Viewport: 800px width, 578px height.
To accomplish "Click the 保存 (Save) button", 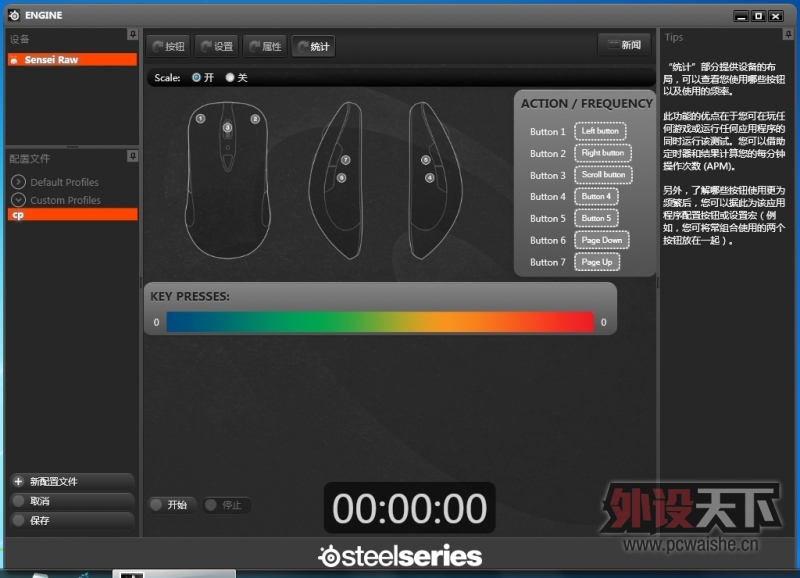I will click(x=72, y=520).
